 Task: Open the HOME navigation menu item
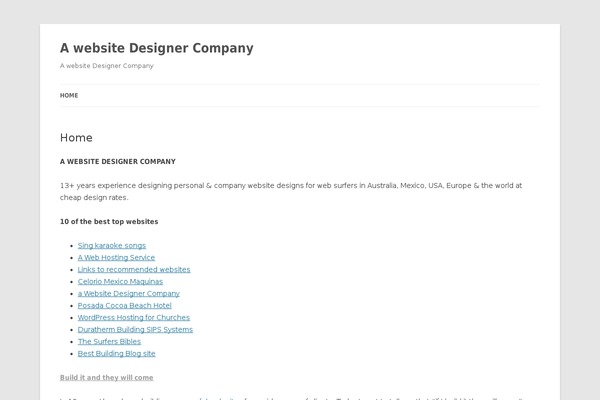69,96
